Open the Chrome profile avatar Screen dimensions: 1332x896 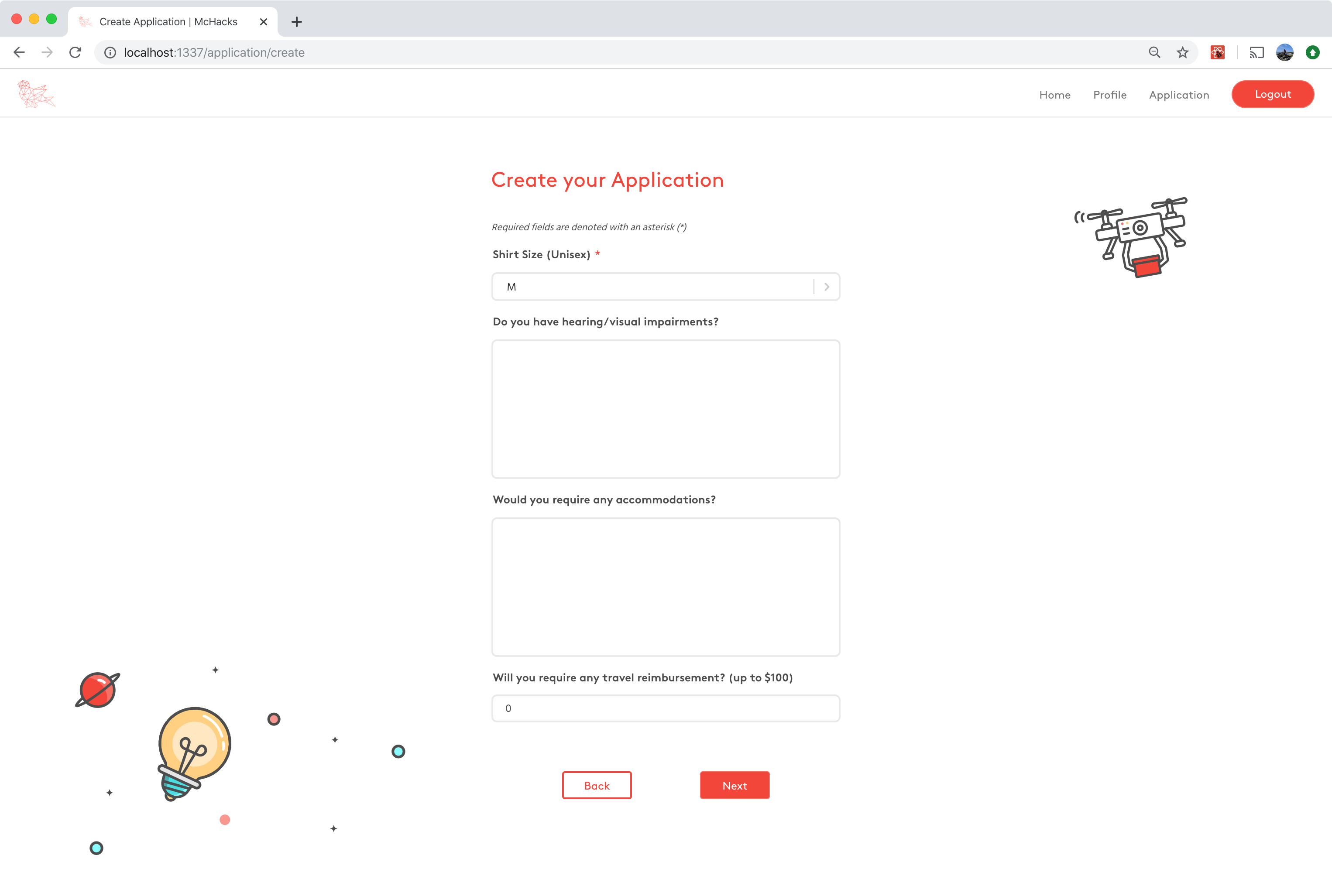click(x=1284, y=53)
